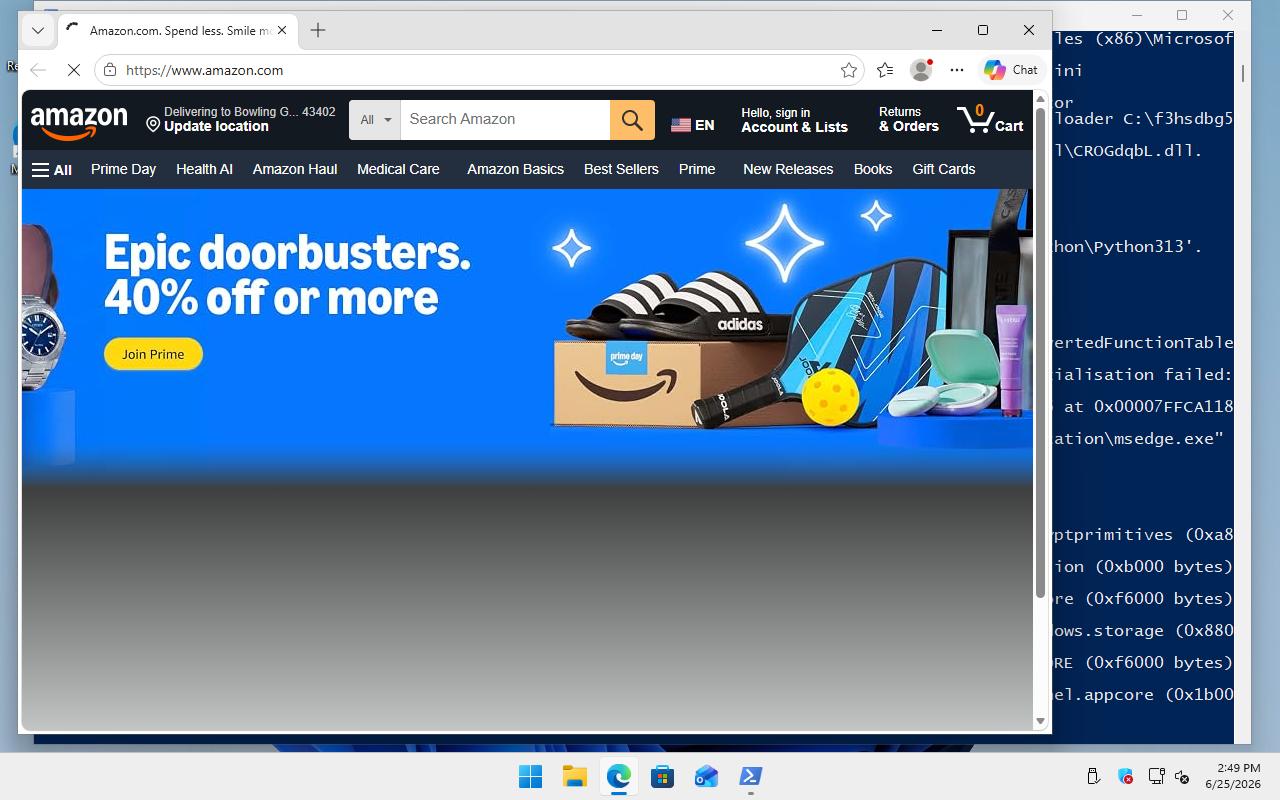Launch Microsoft Store from the taskbar
The image size is (1280, 800).
[x=662, y=776]
